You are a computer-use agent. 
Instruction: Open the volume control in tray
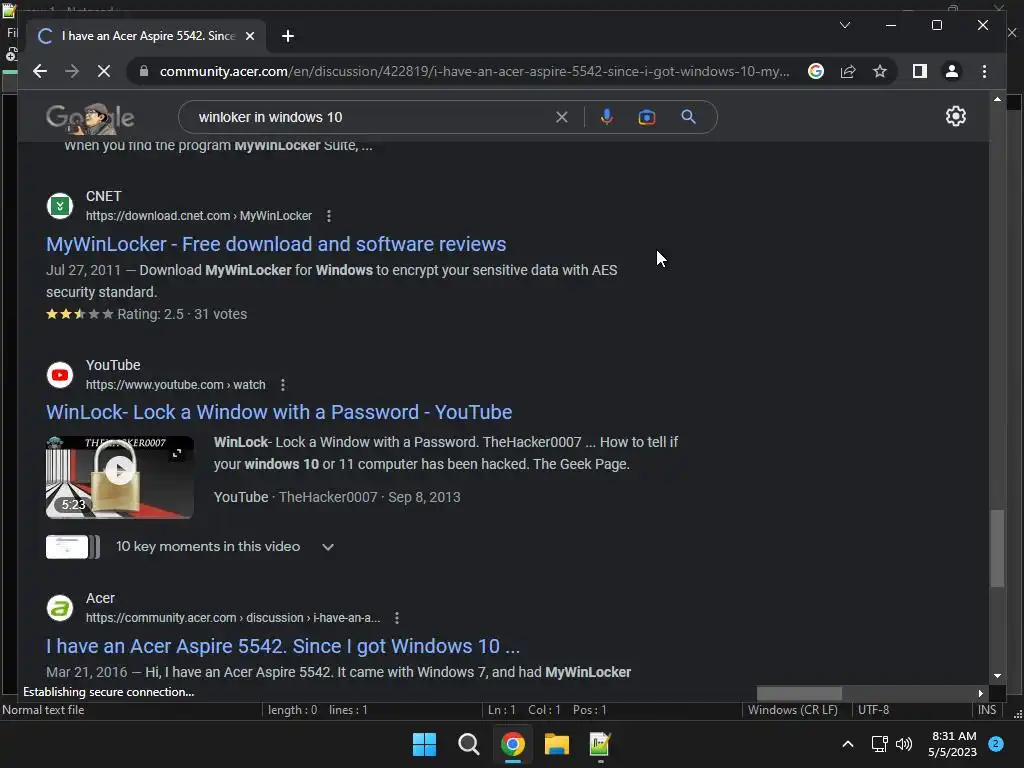coord(904,744)
